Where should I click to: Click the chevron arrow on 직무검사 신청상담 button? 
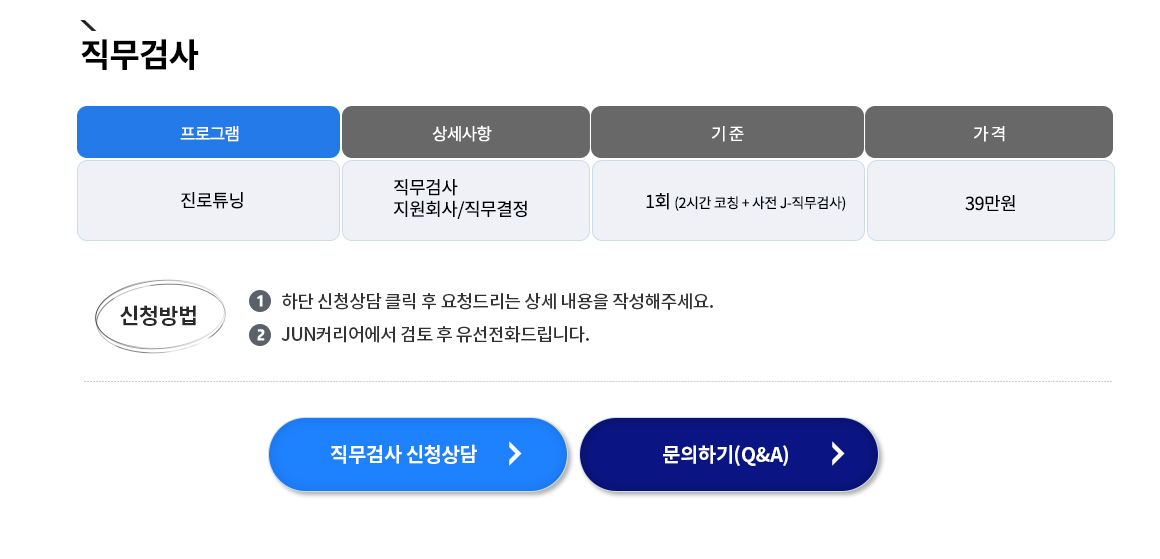tap(516, 454)
